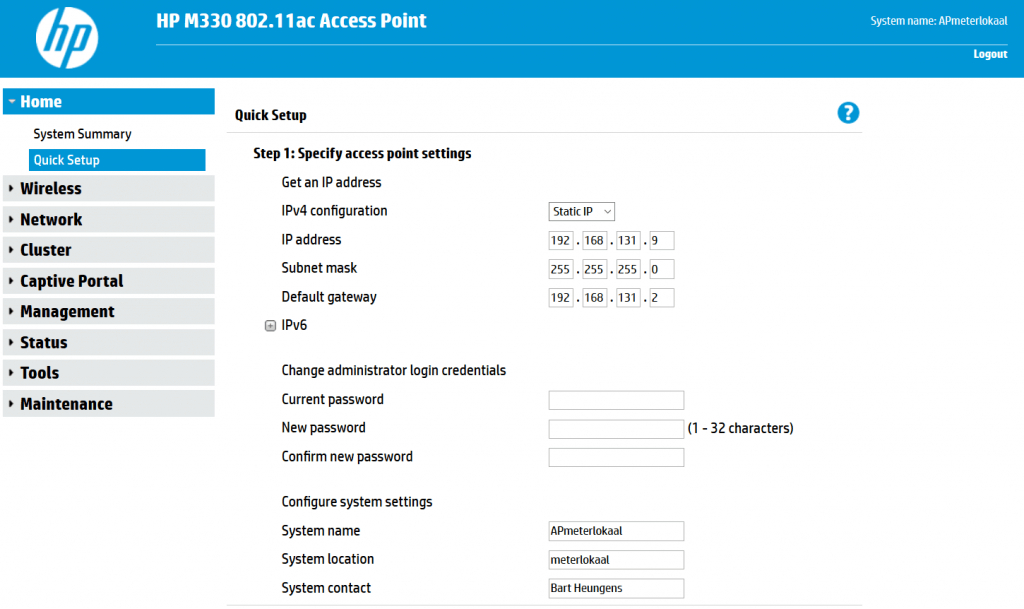Click the first octet of IP address

pos(561,240)
